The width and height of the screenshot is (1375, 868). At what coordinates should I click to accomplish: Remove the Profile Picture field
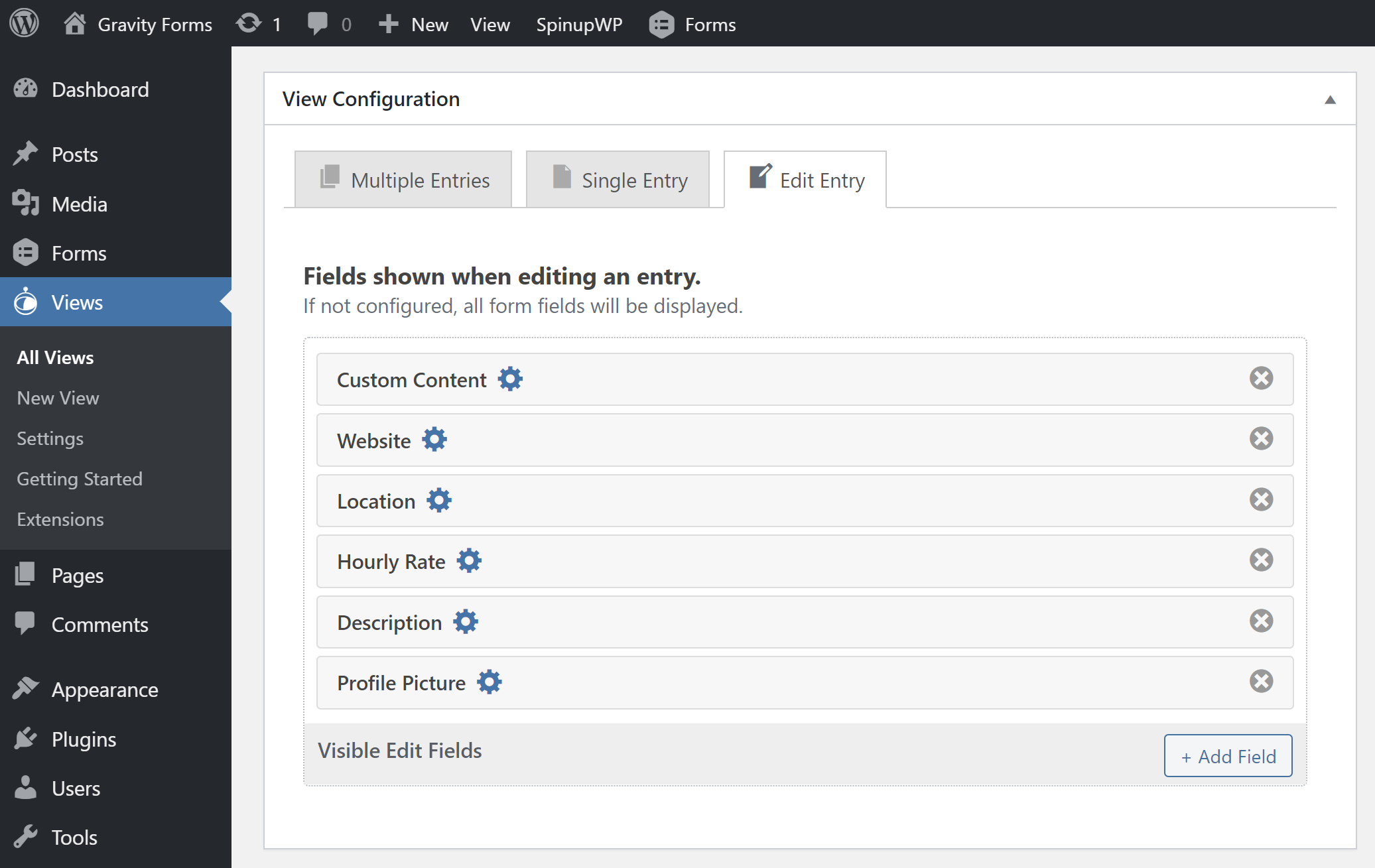tap(1262, 681)
